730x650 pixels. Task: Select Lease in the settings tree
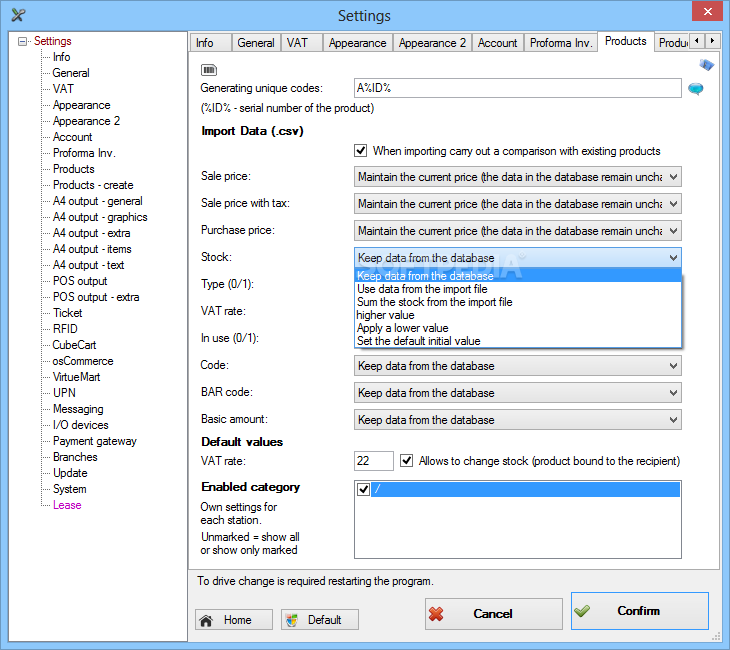(67, 505)
